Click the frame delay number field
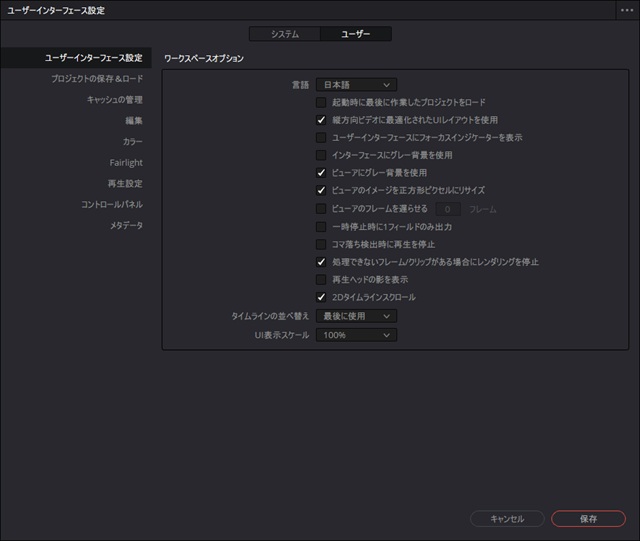The height and width of the screenshot is (541, 640). coord(448,209)
